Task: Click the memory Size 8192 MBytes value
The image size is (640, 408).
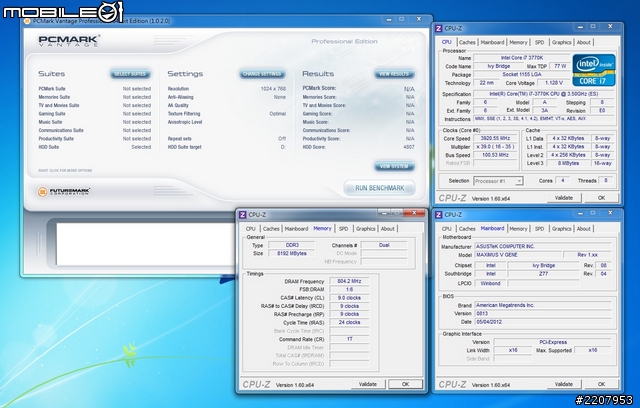Action: tap(291, 253)
